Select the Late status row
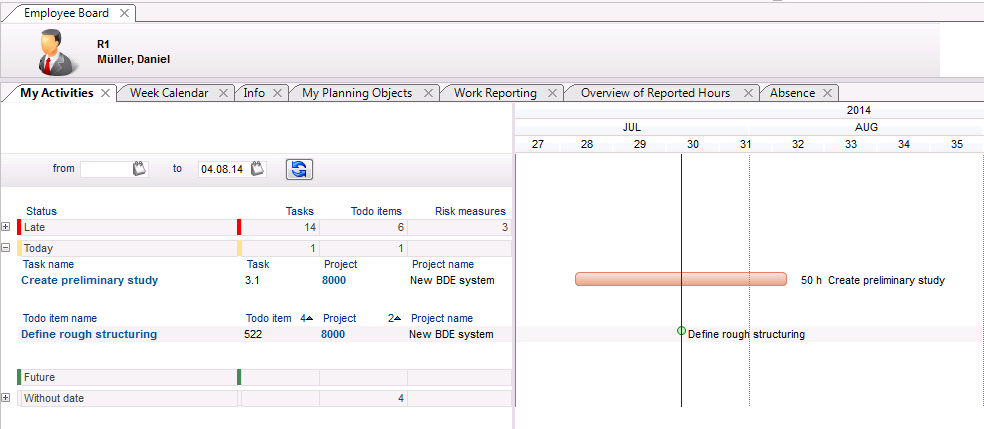 coord(264,227)
